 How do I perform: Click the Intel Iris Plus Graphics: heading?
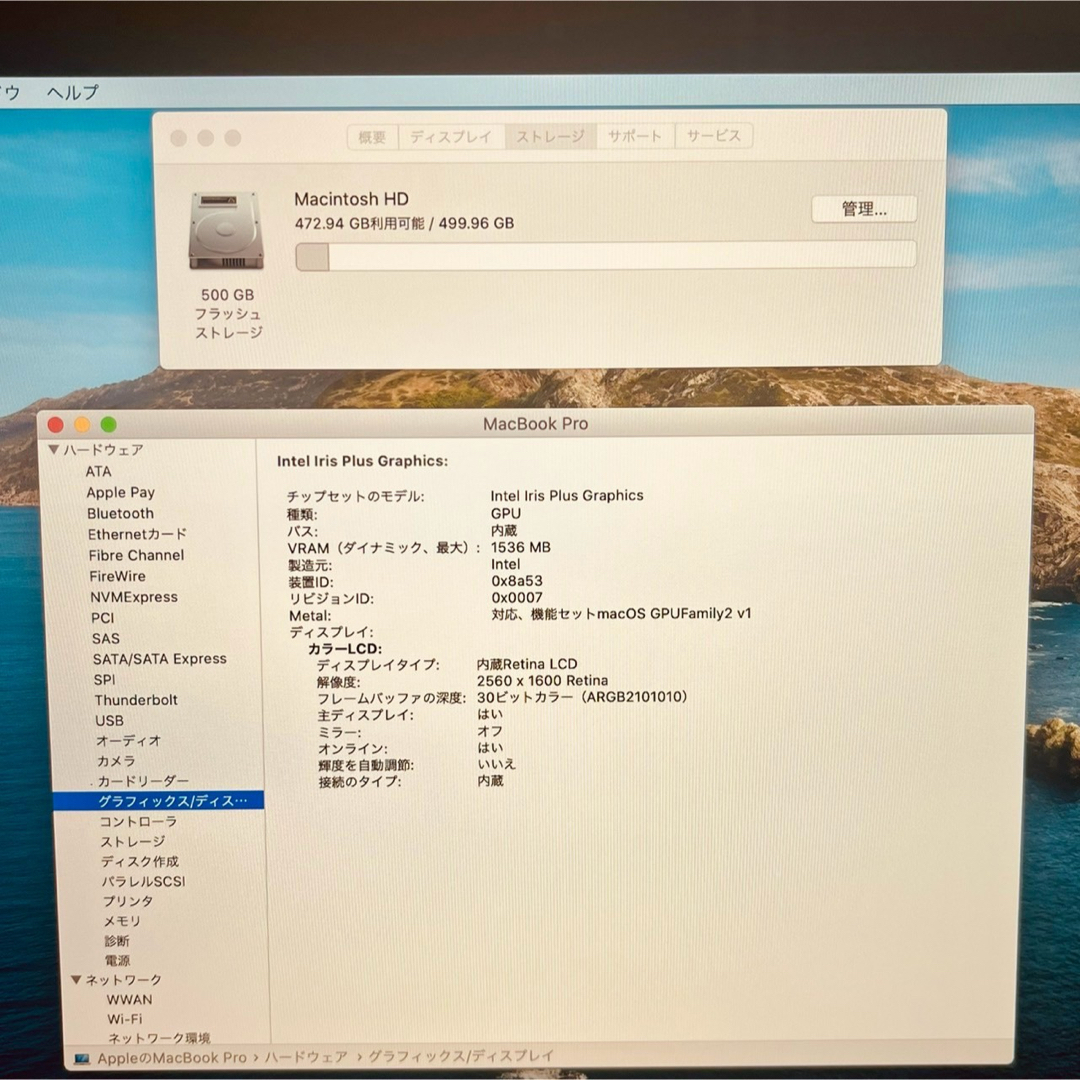pyautogui.click(x=362, y=461)
